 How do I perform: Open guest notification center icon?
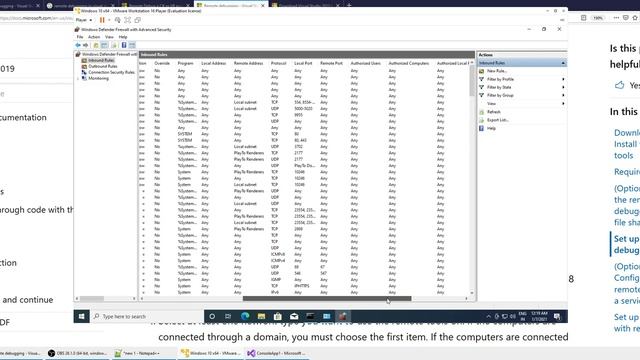tap(557, 316)
